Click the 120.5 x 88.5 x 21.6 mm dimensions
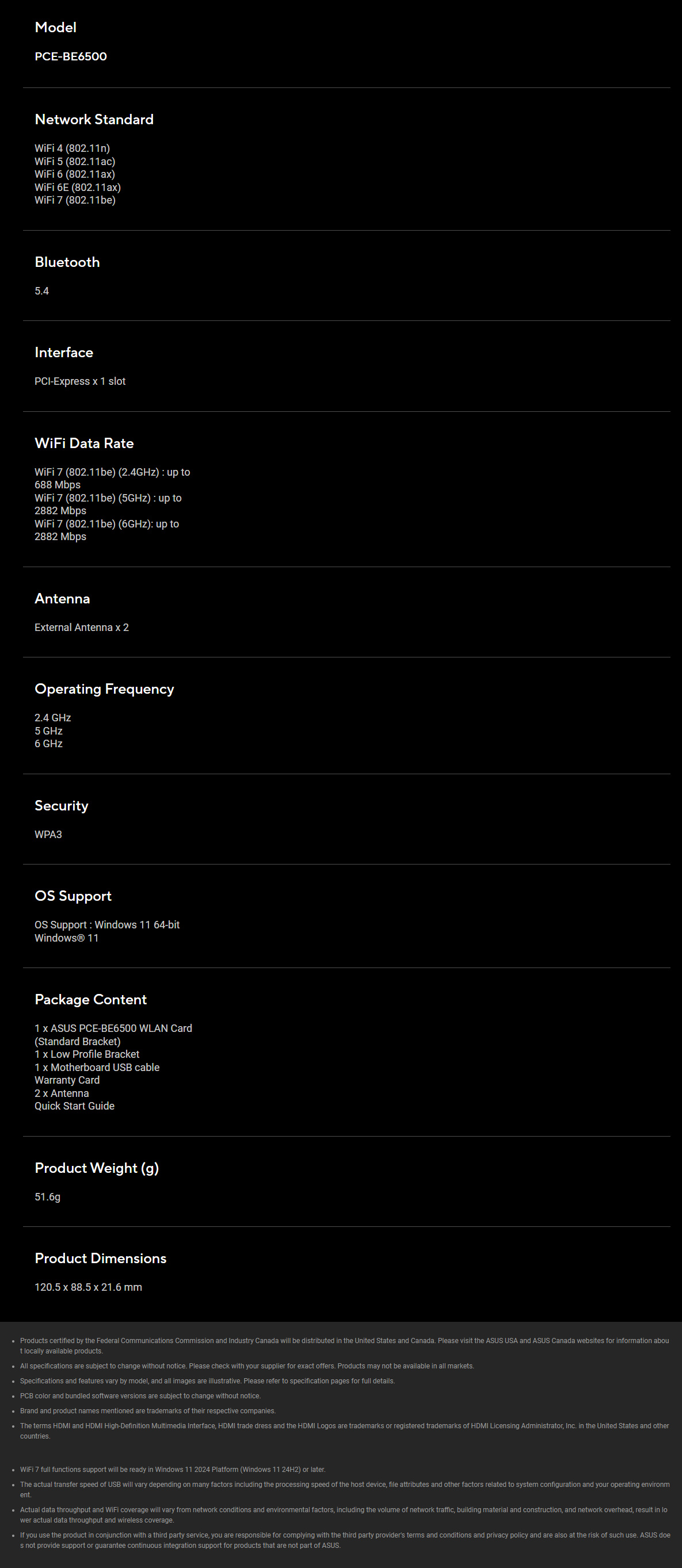This screenshot has height=1568, width=682. tap(88, 1287)
